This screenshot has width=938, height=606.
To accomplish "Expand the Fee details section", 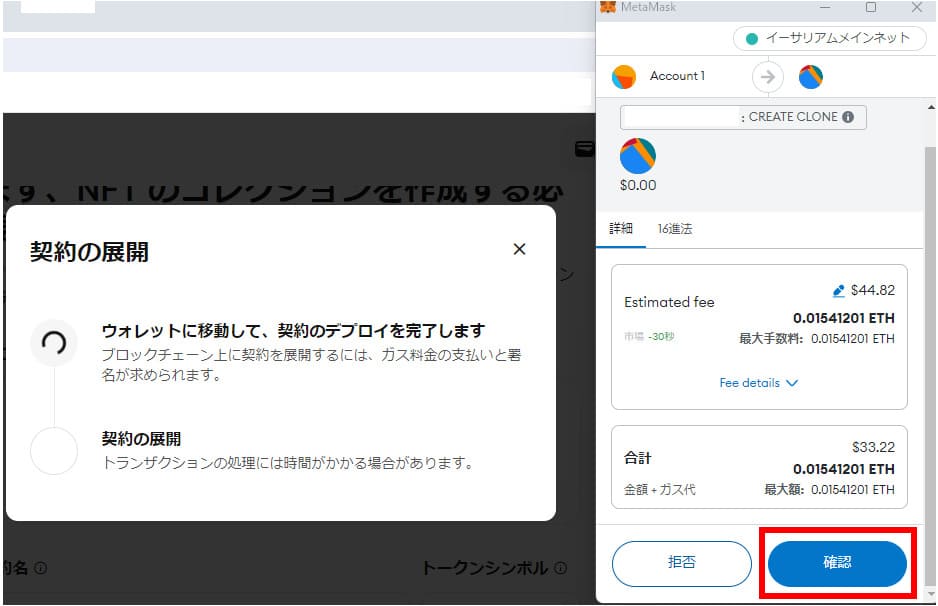I will [x=759, y=383].
